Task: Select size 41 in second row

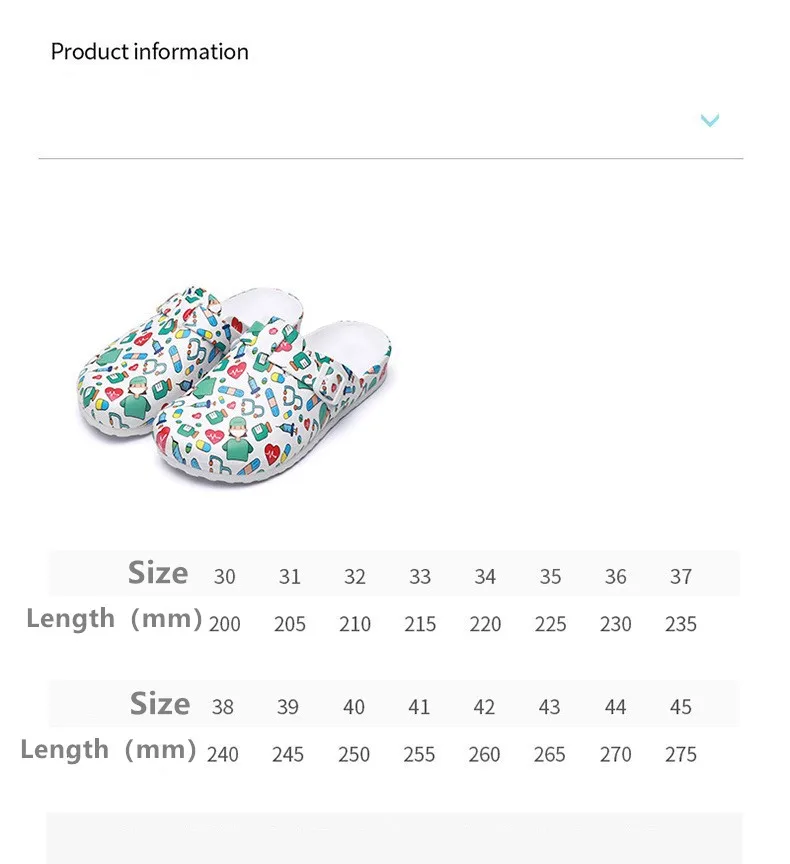Action: pos(419,706)
